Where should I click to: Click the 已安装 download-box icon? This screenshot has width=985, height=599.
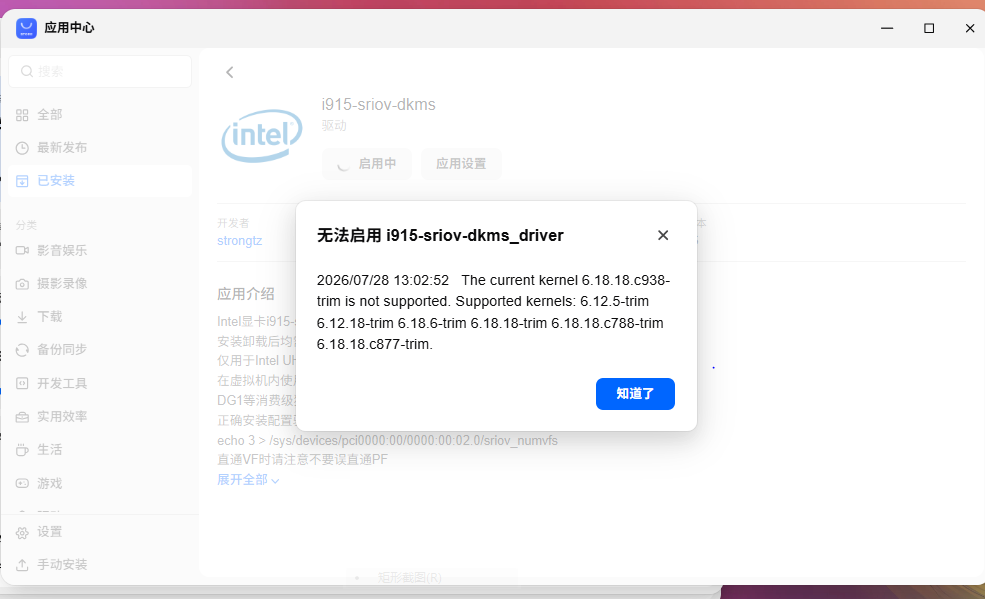point(22,181)
